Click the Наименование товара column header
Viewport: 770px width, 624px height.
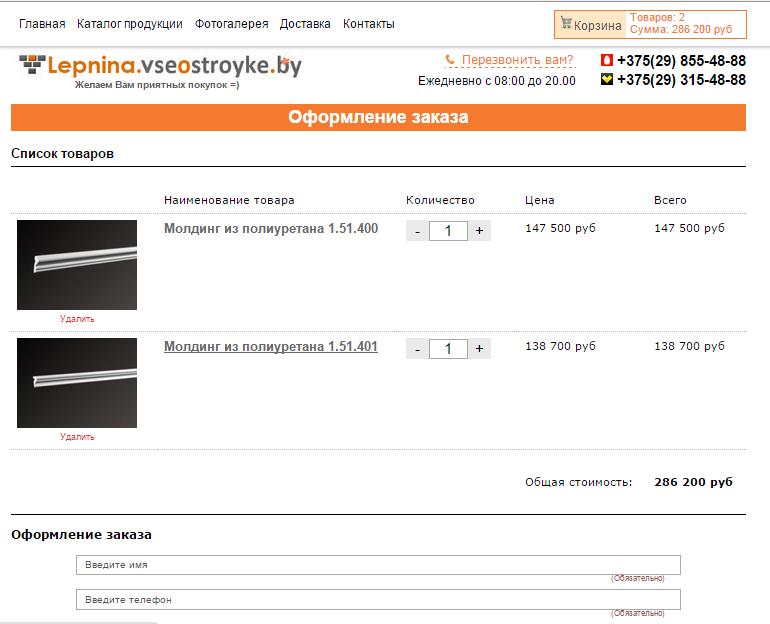[229, 200]
